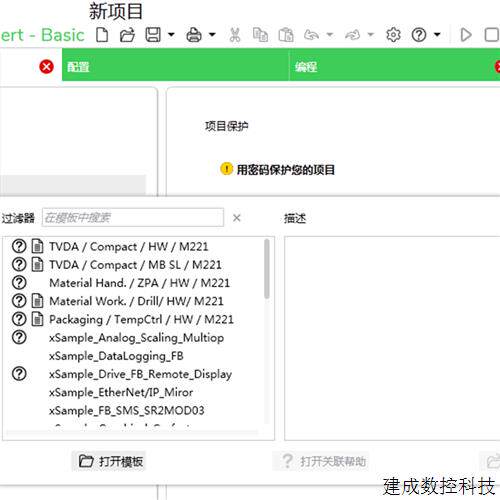Click the template list vertical scrollbar

coord(267,268)
